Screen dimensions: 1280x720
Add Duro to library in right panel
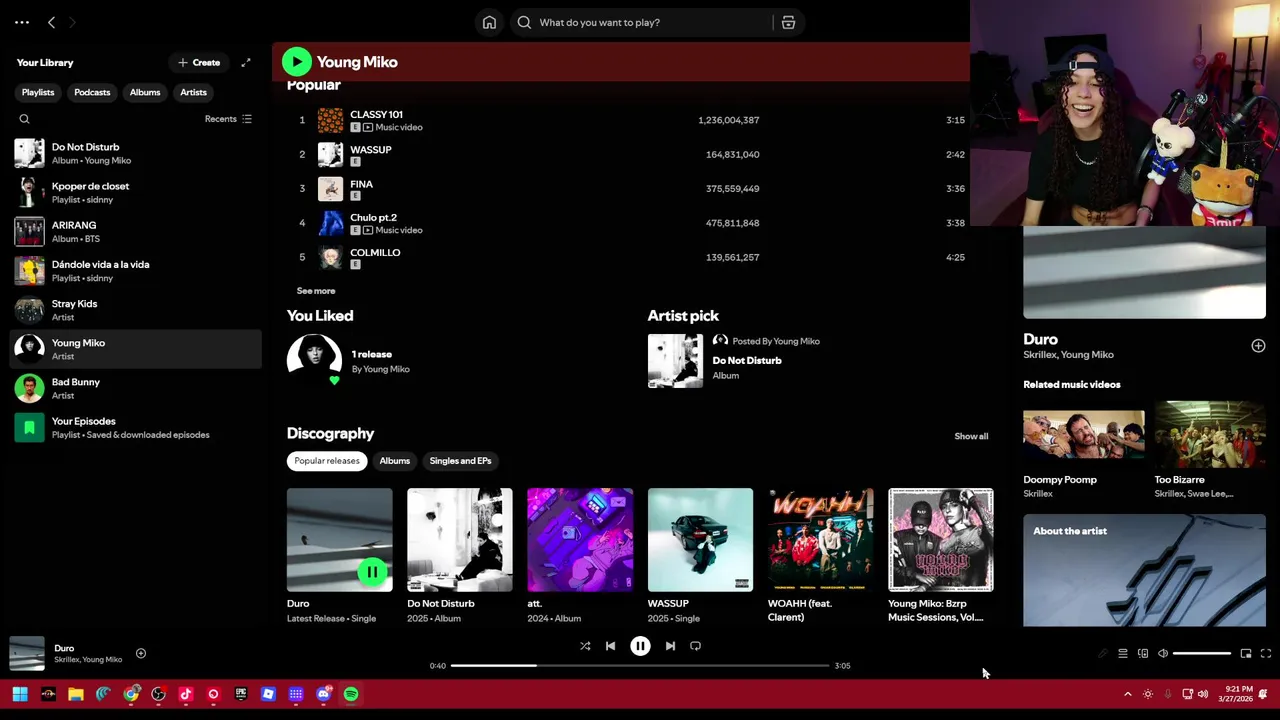(x=1258, y=346)
